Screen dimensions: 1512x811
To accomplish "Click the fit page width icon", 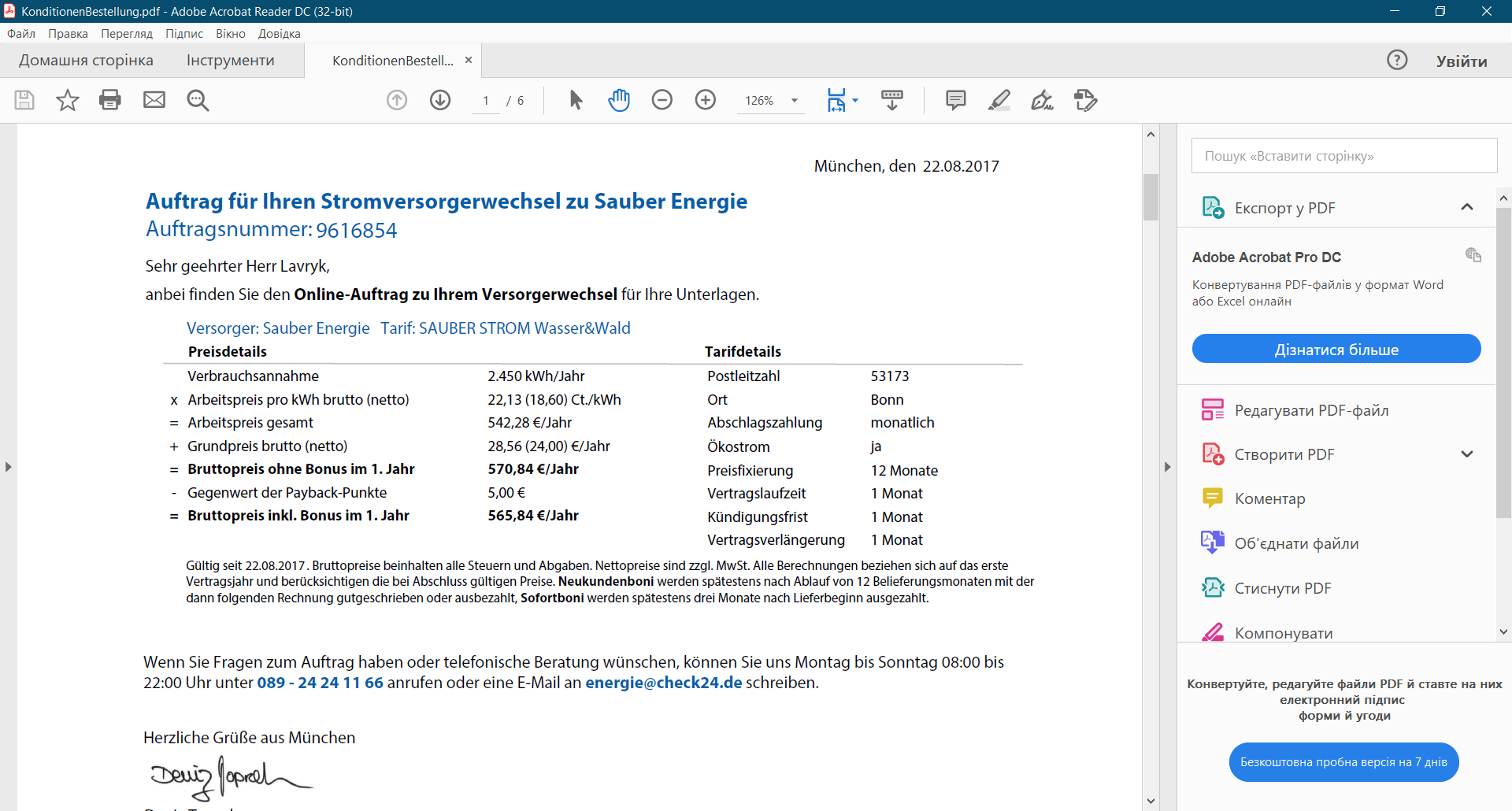I will [836, 100].
